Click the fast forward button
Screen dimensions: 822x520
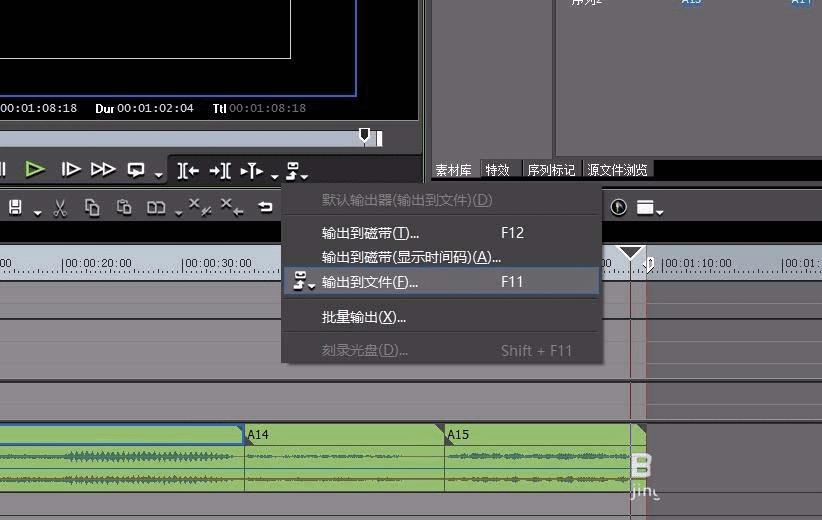[x=103, y=169]
